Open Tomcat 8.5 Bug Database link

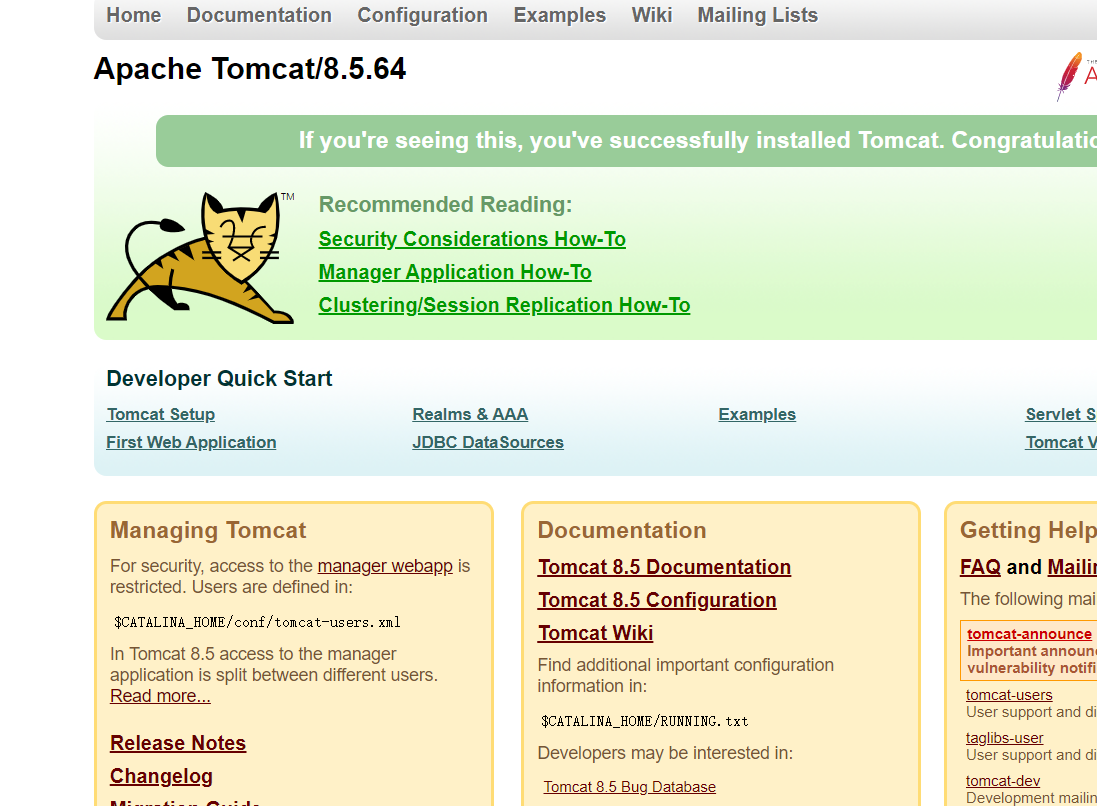click(x=630, y=787)
